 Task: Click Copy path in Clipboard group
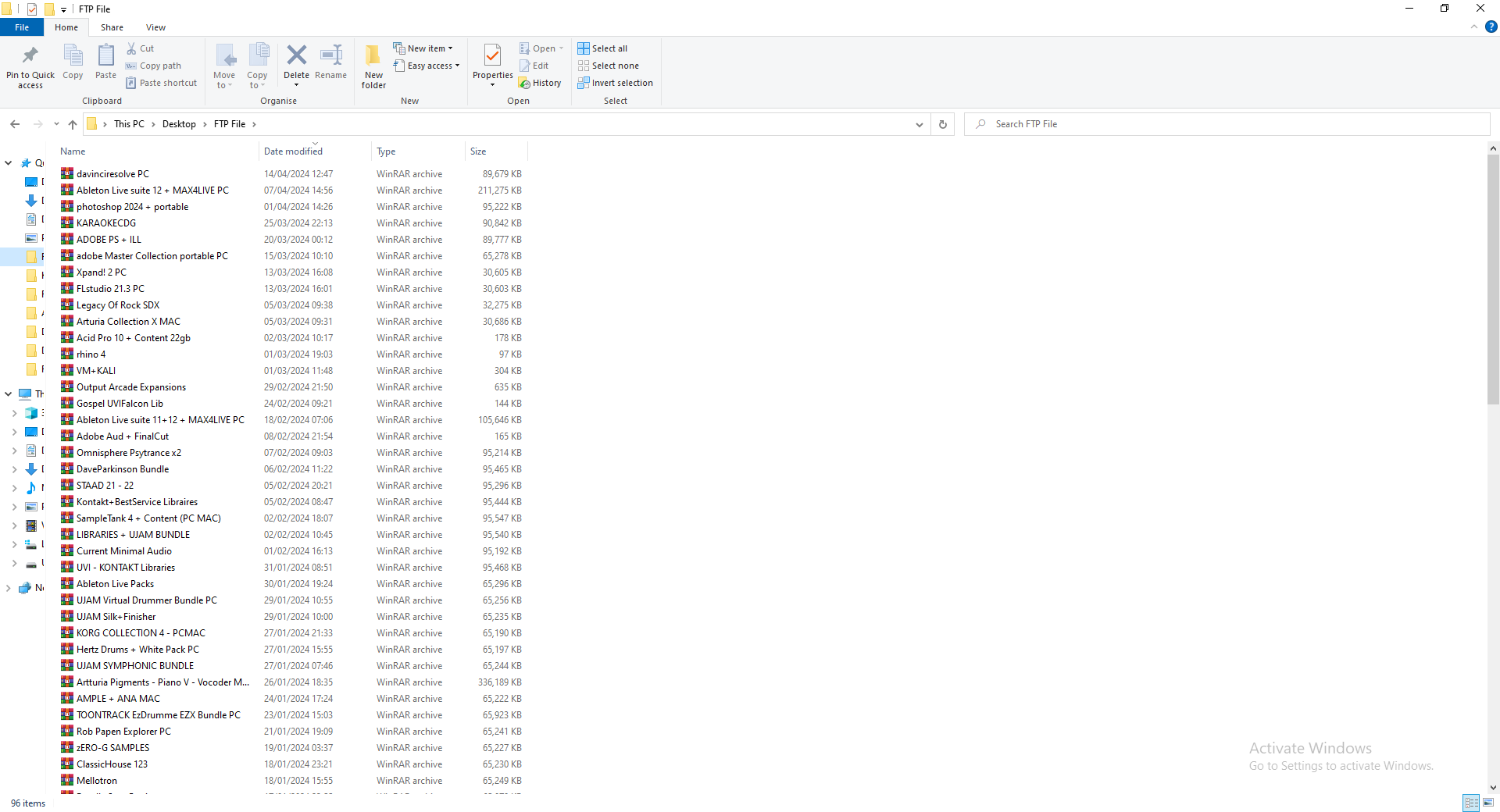pos(153,66)
